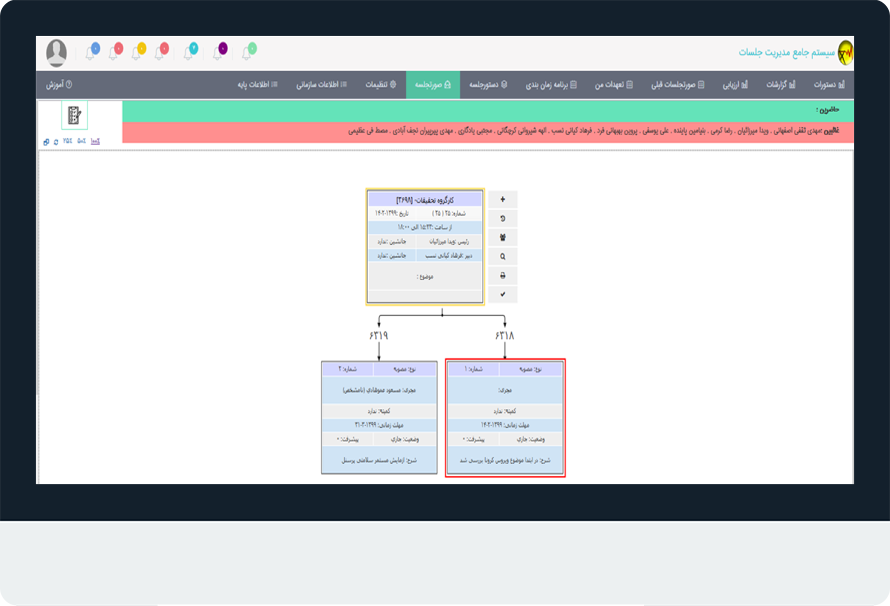
Task: Click the print icon in the side toolbar
Action: point(502,275)
